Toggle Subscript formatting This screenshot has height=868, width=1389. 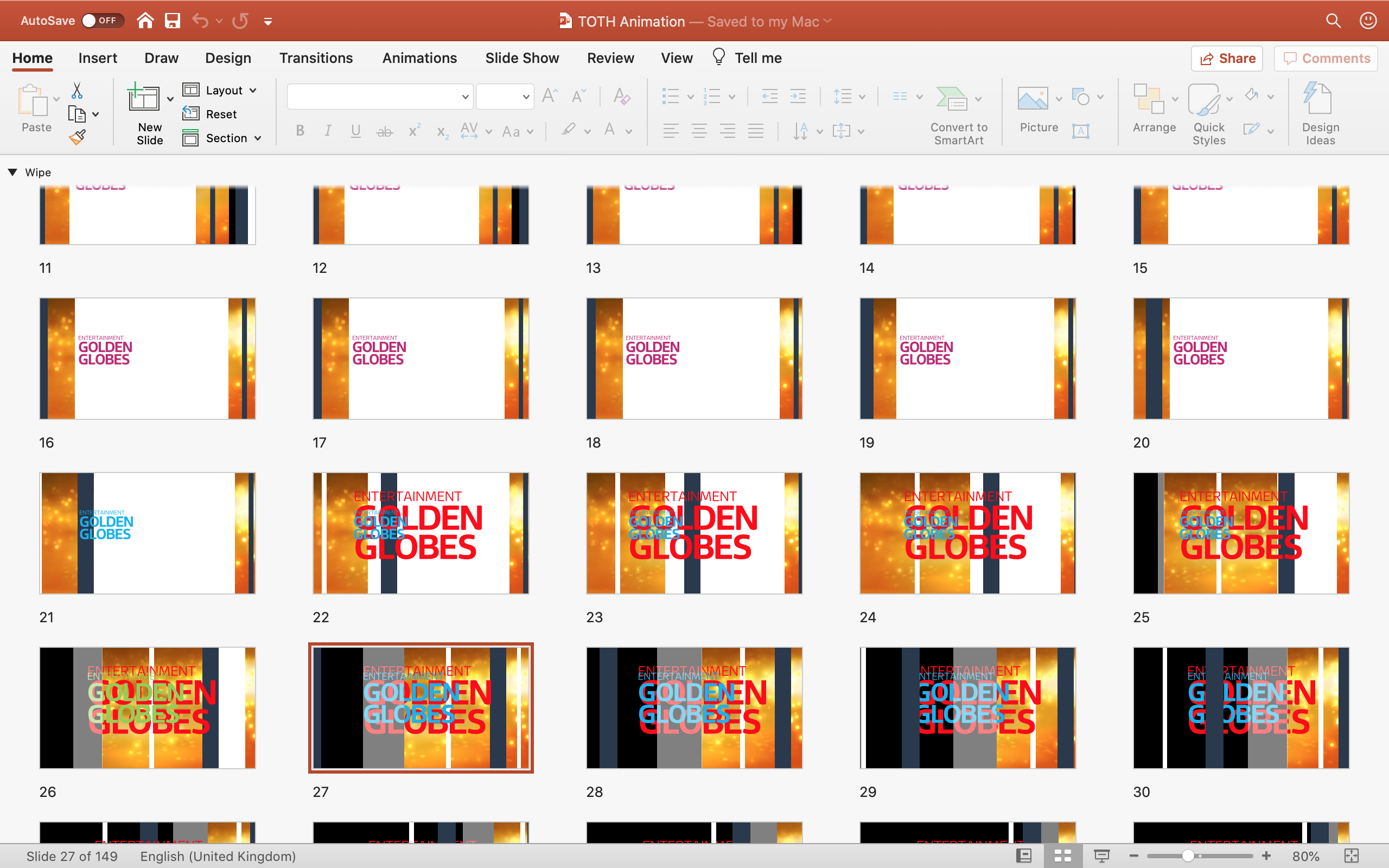pos(442,132)
